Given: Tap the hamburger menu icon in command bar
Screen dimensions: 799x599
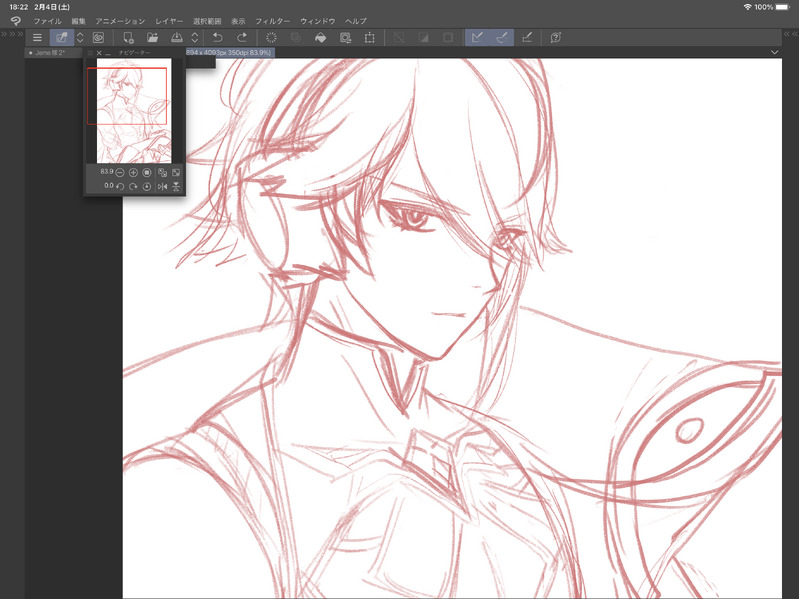Looking at the screenshot, I should (x=37, y=37).
